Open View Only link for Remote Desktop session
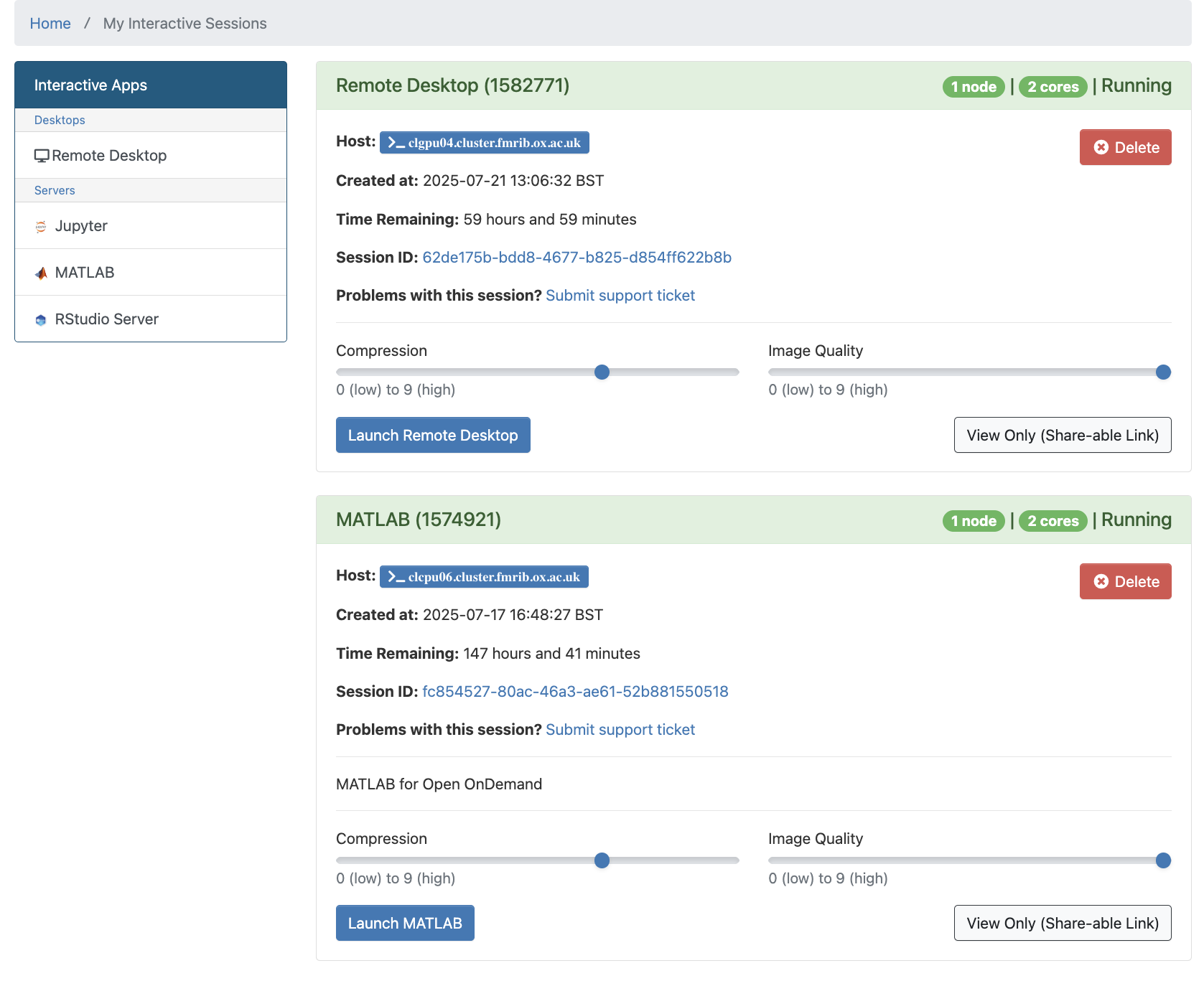The image size is (1204, 981). coord(1062,435)
